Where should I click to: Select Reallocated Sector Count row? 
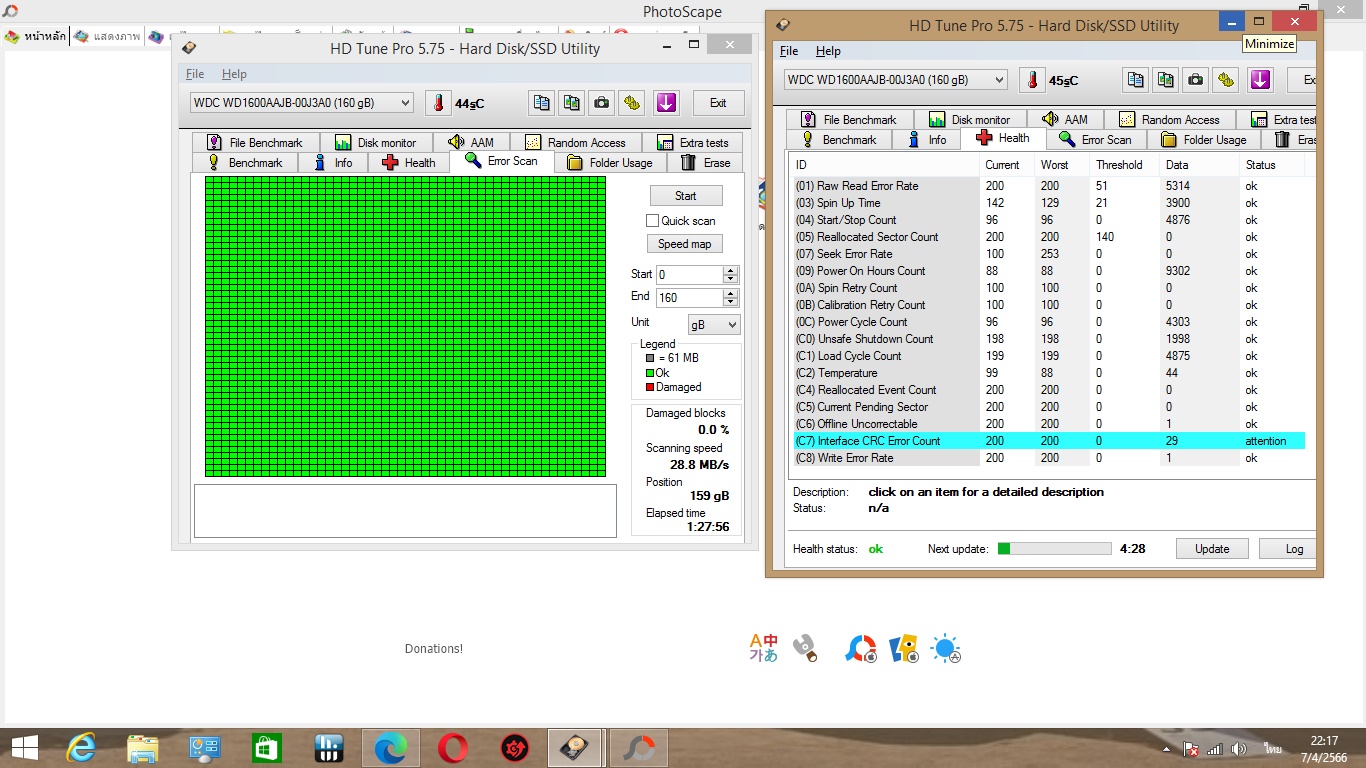(x=1049, y=237)
